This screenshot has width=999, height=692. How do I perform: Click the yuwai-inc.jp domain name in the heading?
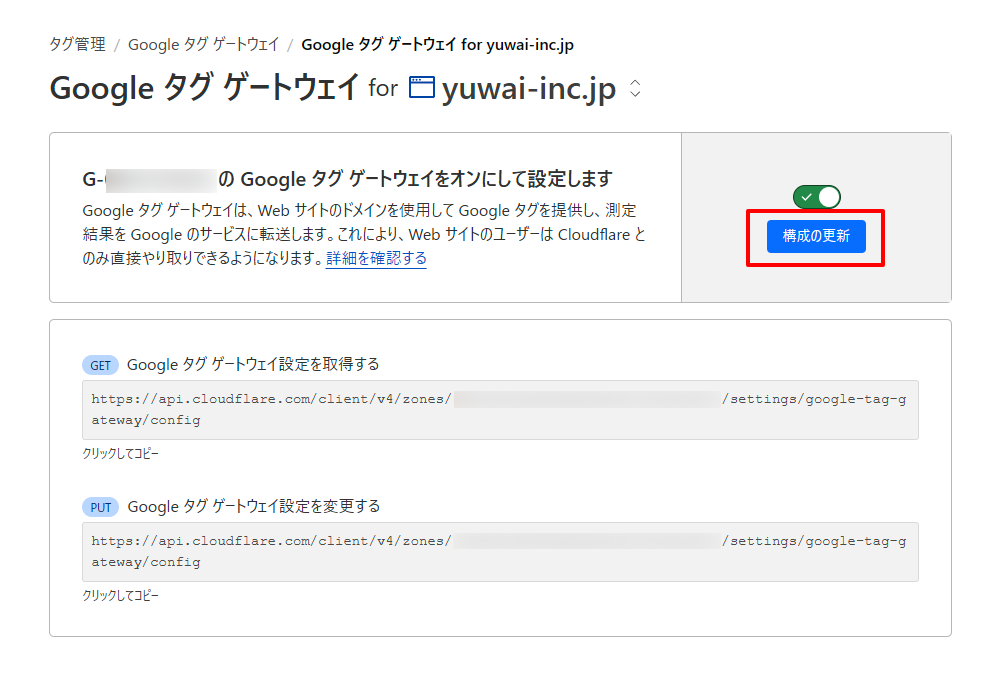tap(529, 89)
